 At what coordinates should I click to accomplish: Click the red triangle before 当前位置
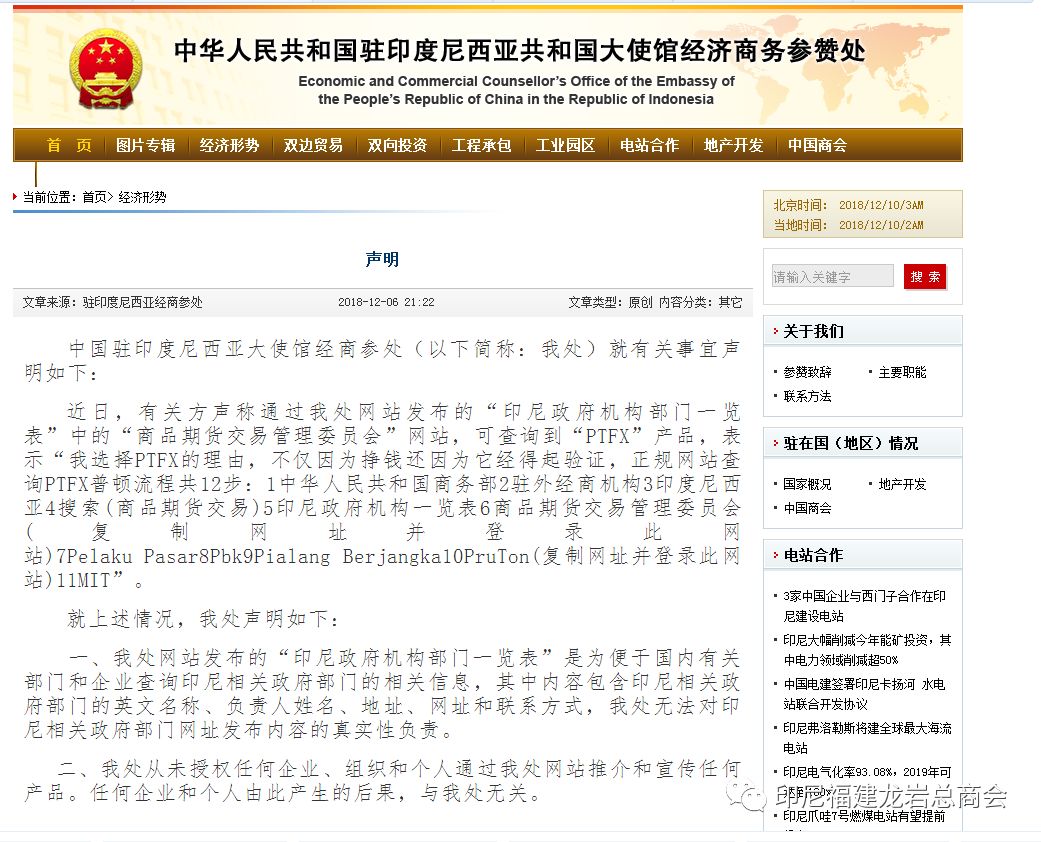coord(15,197)
